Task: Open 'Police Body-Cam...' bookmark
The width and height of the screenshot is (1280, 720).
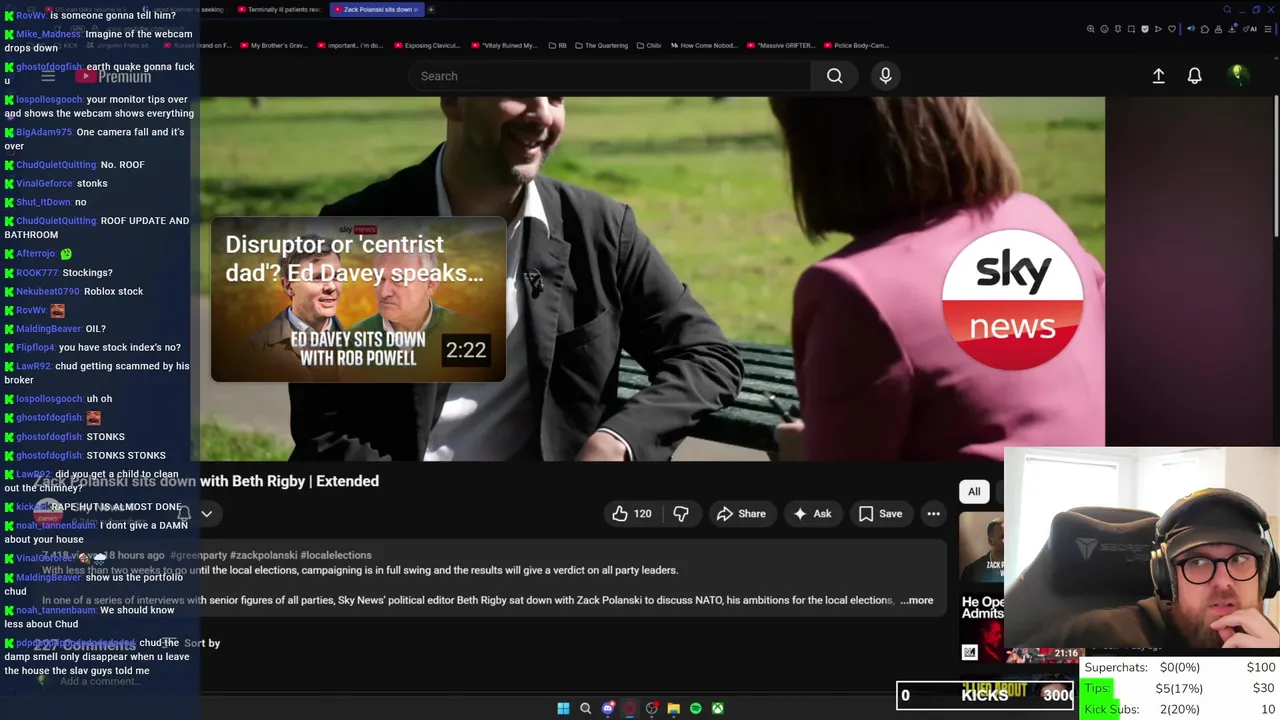Action: (857, 45)
